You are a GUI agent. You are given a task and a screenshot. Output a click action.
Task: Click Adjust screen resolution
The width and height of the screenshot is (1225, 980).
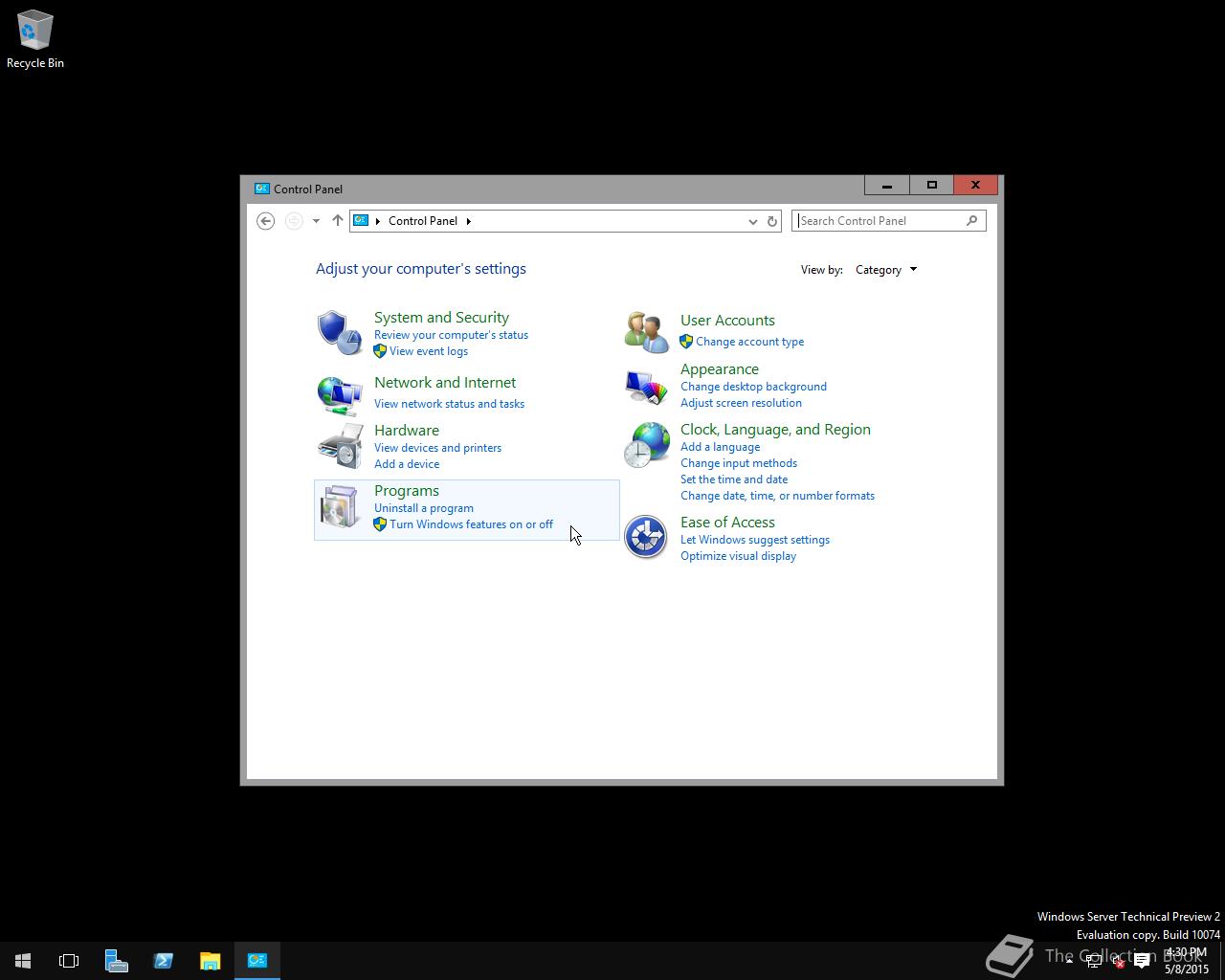[741, 403]
